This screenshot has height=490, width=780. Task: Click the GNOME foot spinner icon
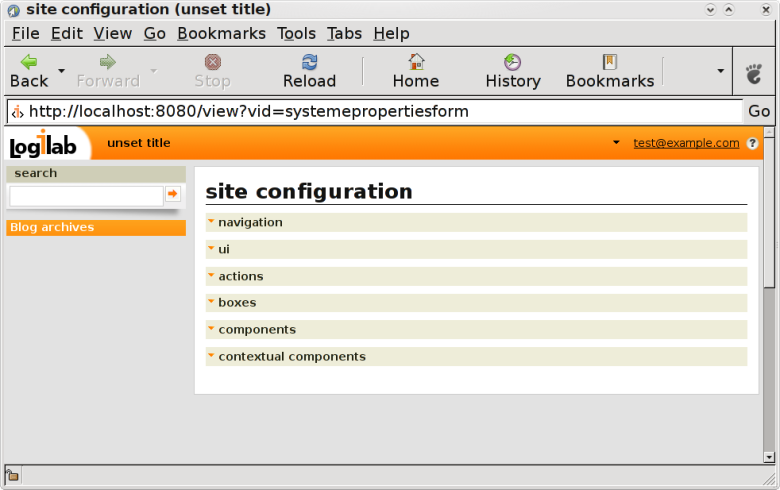(754, 73)
